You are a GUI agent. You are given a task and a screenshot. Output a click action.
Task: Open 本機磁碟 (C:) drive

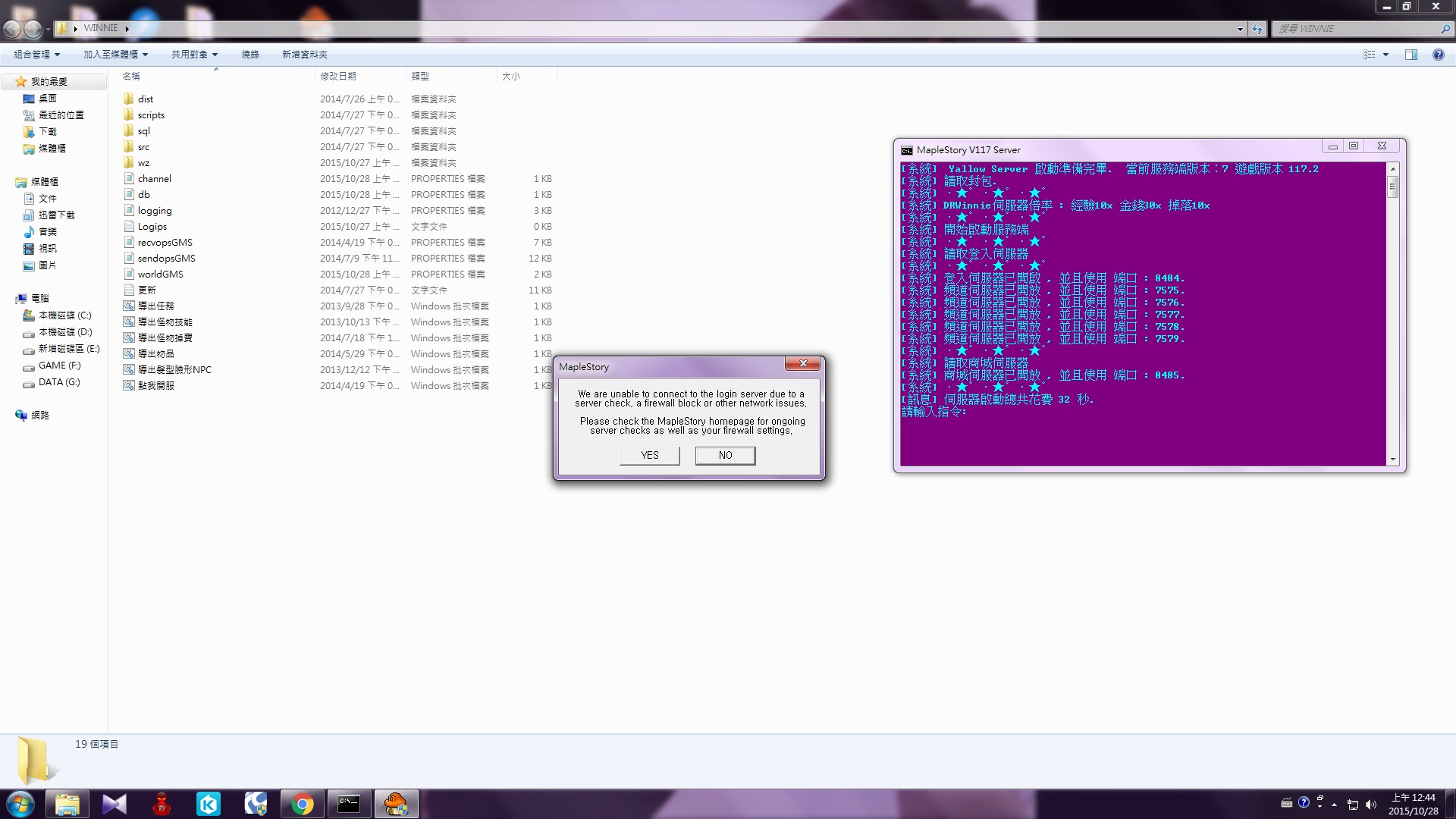(x=65, y=315)
